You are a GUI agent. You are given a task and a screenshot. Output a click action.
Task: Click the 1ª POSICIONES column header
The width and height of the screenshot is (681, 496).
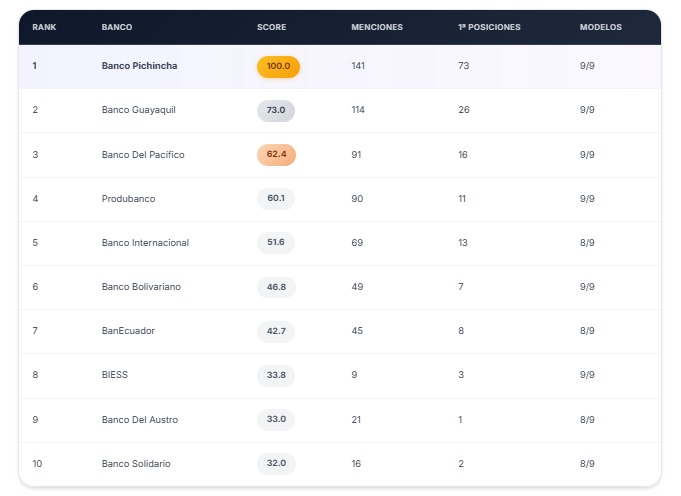click(489, 27)
